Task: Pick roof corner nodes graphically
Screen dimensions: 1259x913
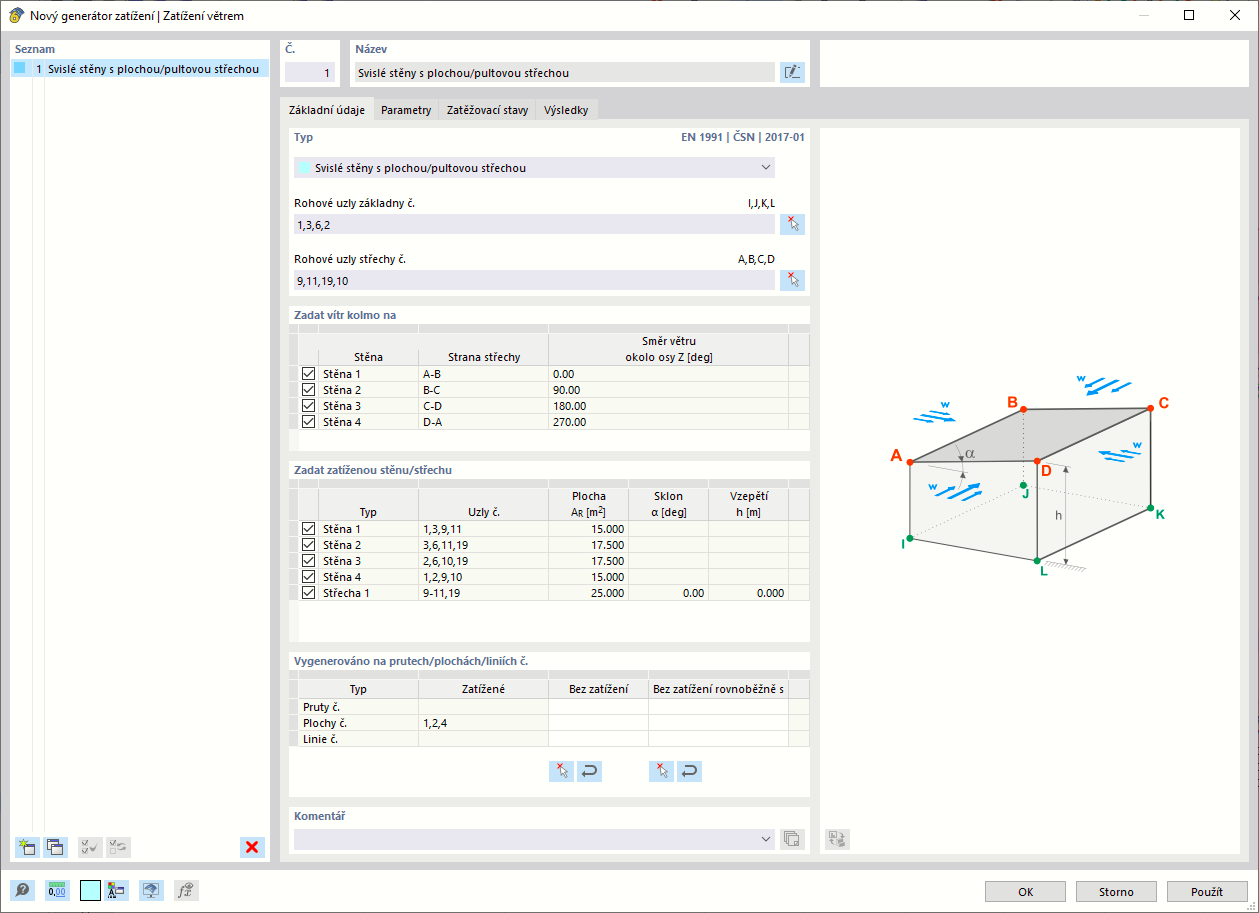Action: tap(792, 280)
